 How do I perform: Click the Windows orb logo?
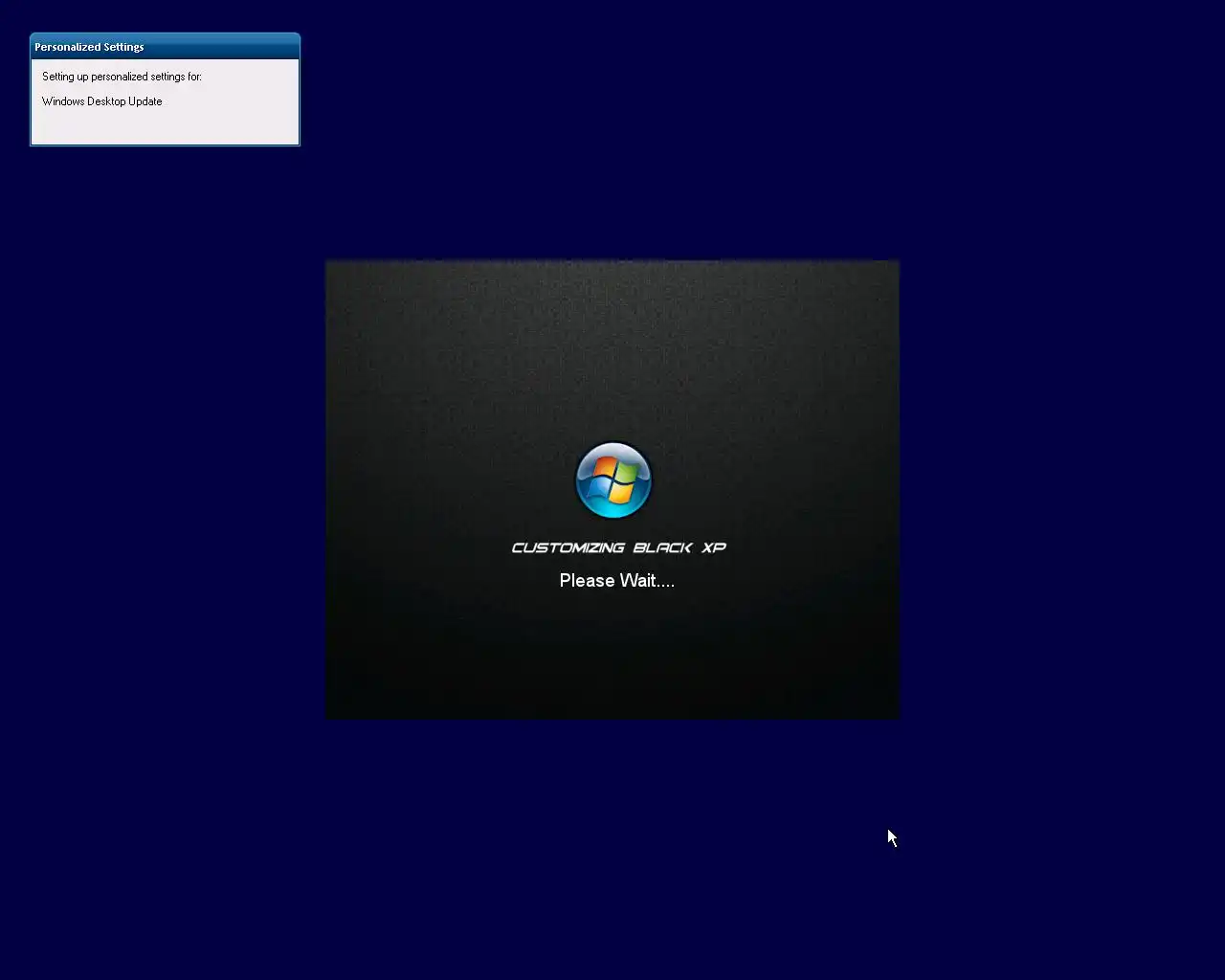[x=613, y=479]
